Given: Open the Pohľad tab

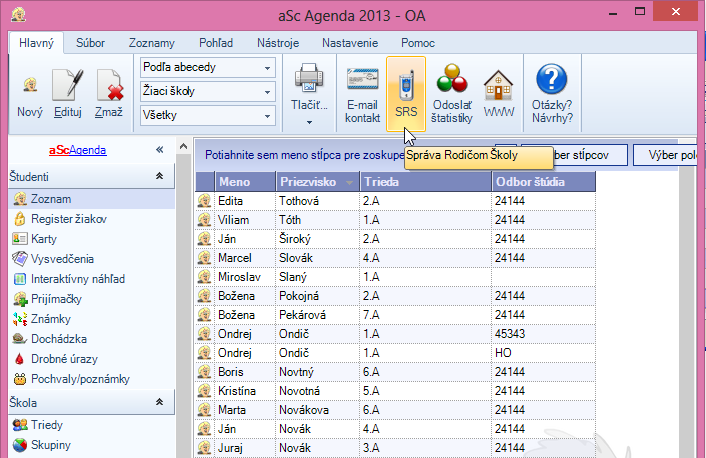Looking at the screenshot, I should 216,43.
